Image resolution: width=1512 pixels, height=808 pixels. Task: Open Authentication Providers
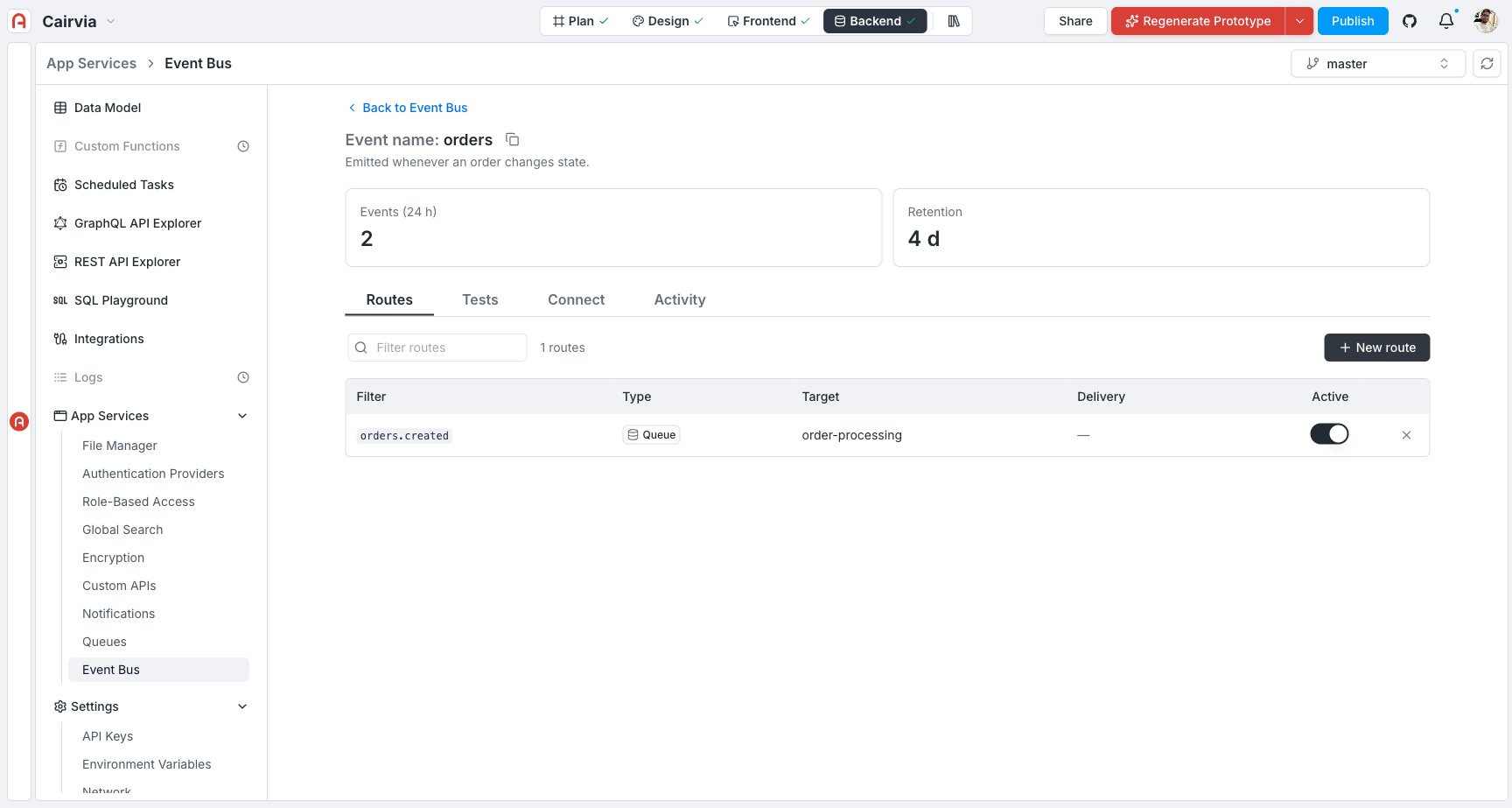tap(153, 474)
